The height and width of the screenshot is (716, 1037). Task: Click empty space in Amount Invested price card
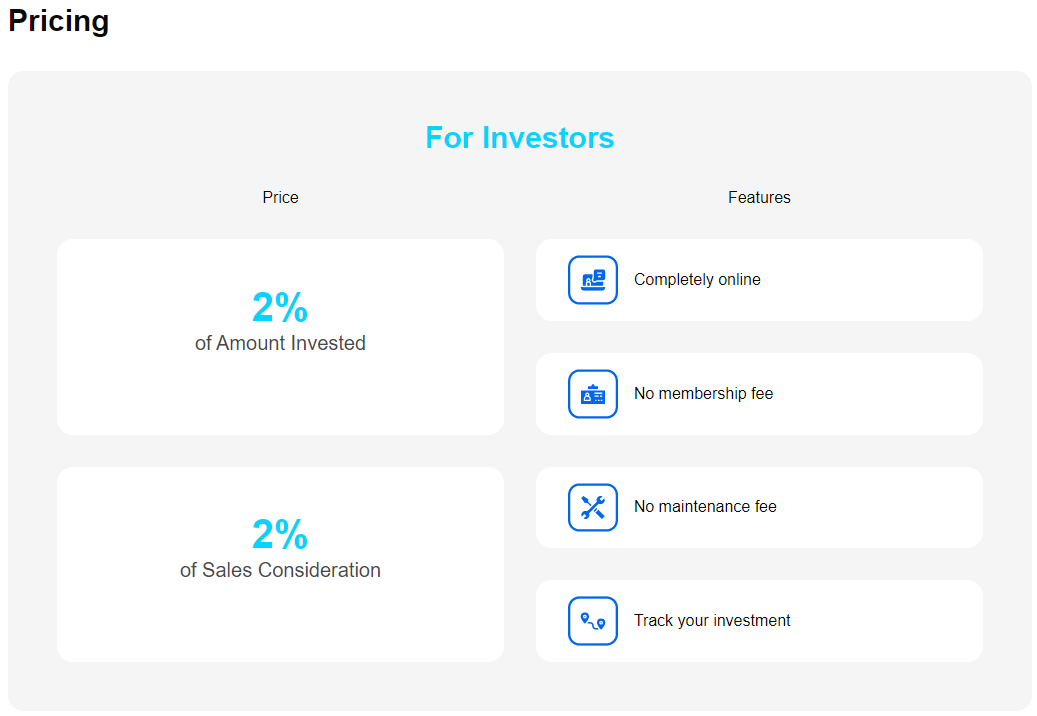280,400
